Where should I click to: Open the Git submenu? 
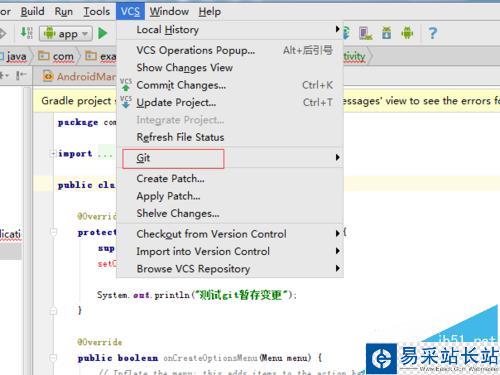[x=230, y=158]
